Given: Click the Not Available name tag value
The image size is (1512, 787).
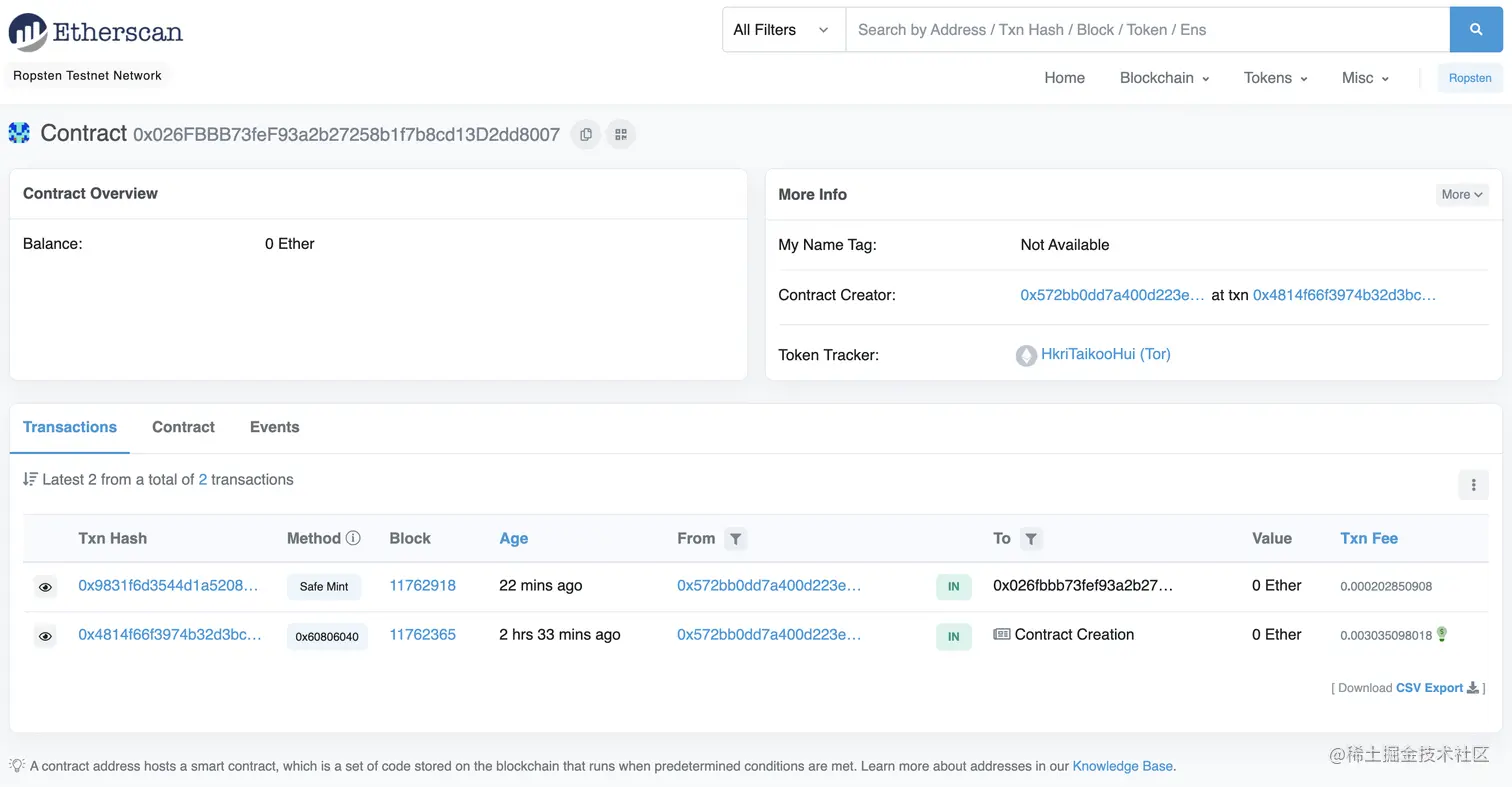Looking at the screenshot, I should pyautogui.click(x=1064, y=245).
